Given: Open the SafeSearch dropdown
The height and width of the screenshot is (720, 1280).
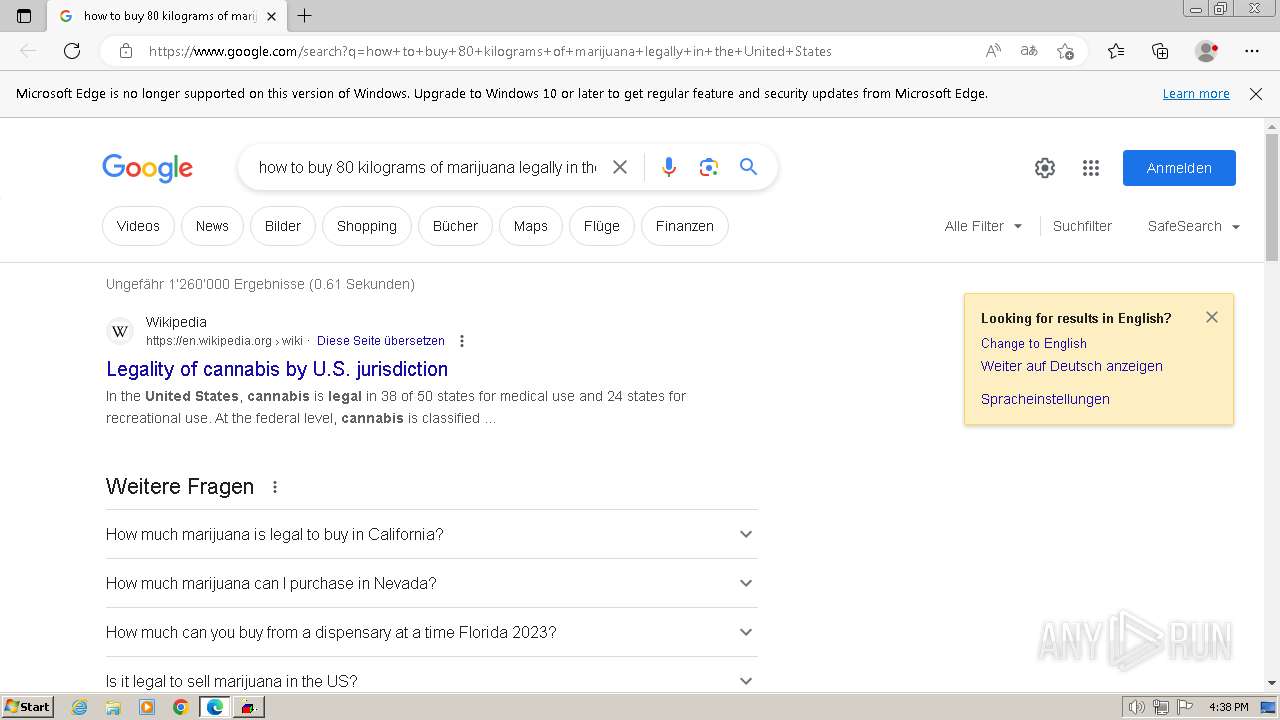Looking at the screenshot, I should 1194,226.
